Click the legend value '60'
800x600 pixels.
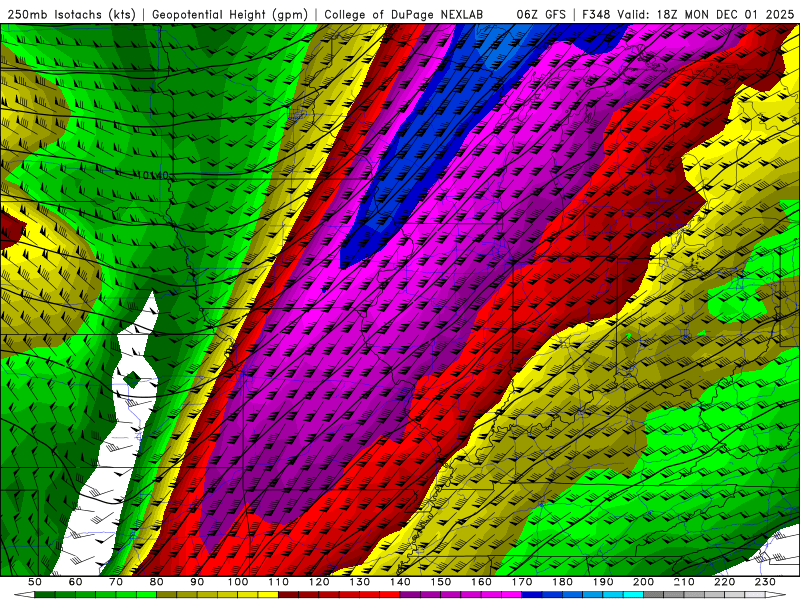[75, 582]
